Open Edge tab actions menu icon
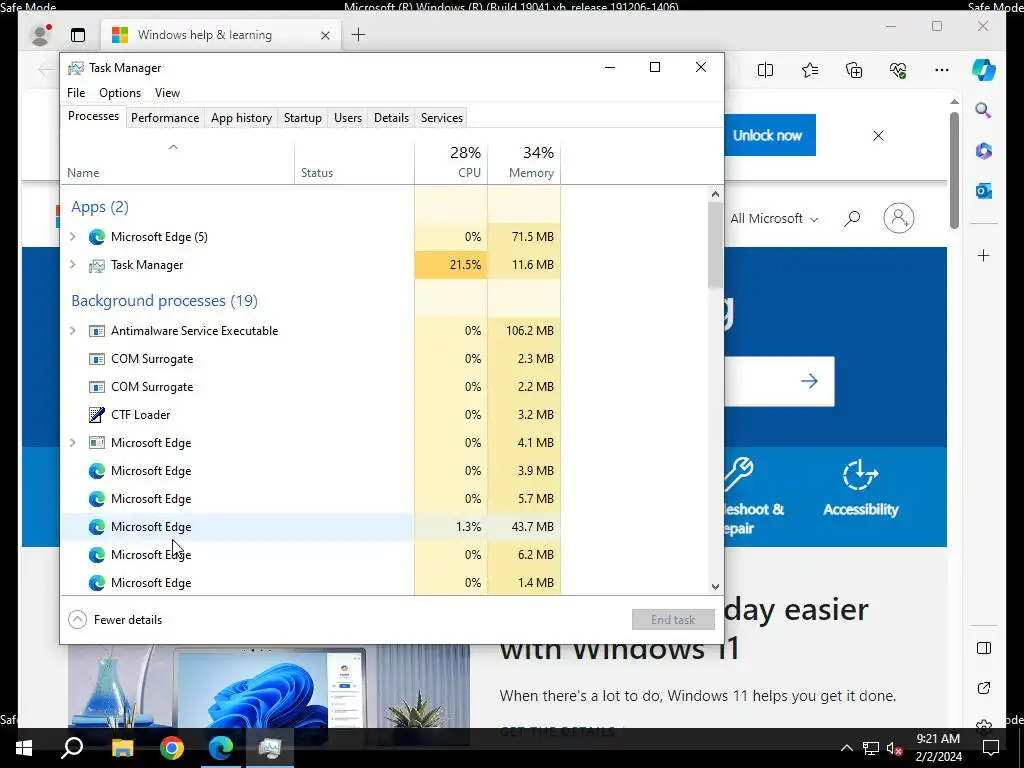The height and width of the screenshot is (768, 1024). pyautogui.click(x=78, y=35)
